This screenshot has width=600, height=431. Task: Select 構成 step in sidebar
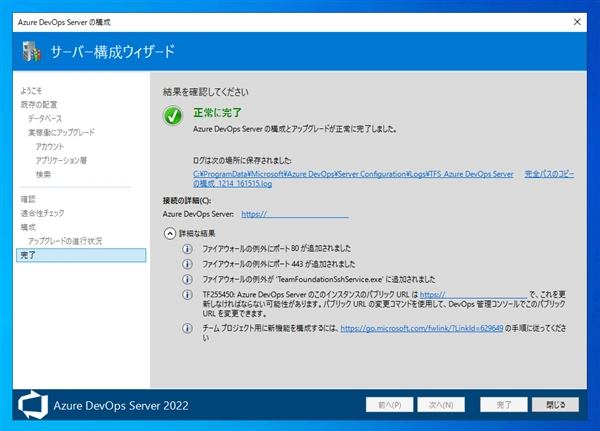[x=28, y=227]
